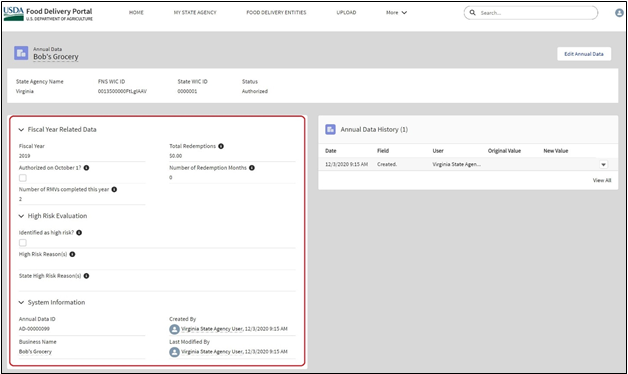Collapse the Fiscal Year Related Data section
Screen dimensions: 628x374
(x=21, y=130)
